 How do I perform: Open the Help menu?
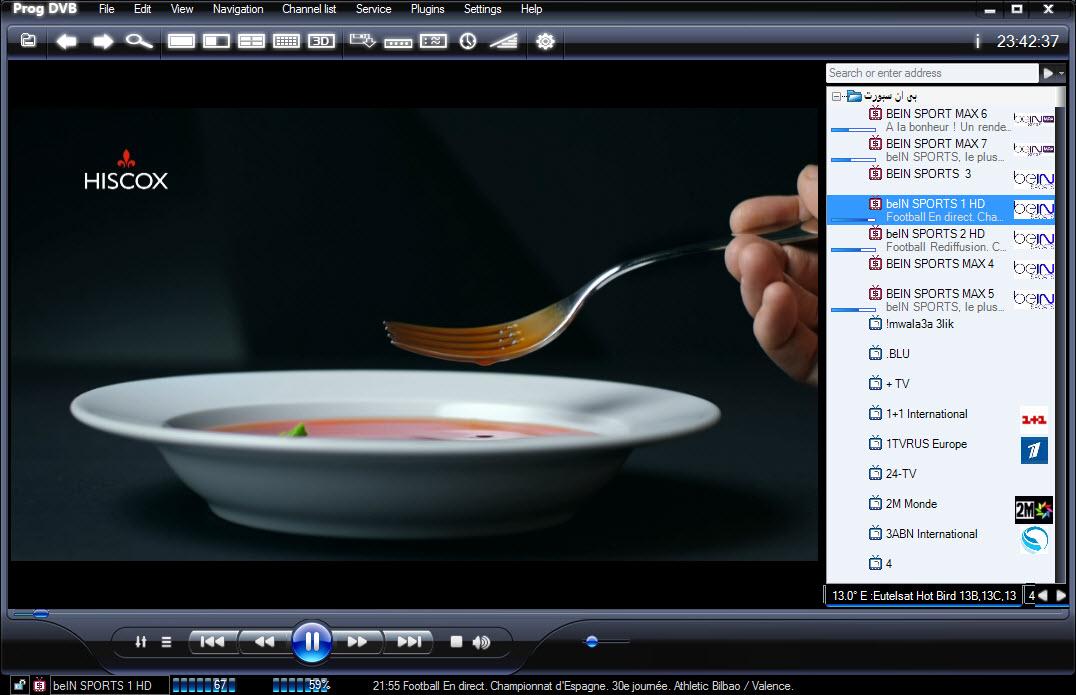tap(531, 9)
